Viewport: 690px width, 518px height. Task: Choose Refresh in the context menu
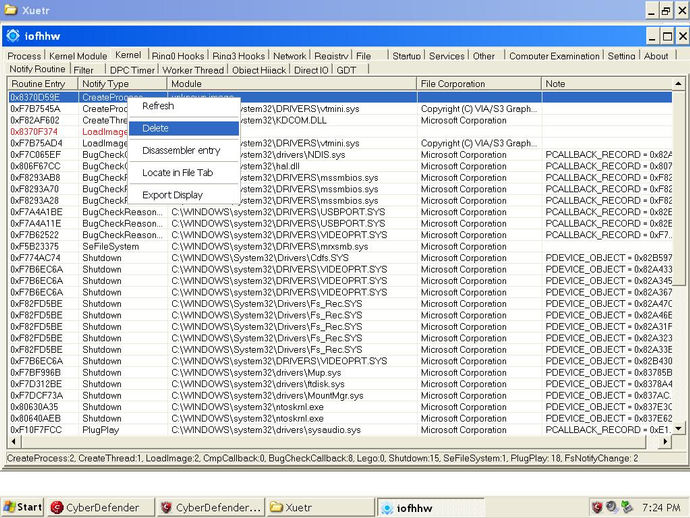pyautogui.click(x=184, y=106)
